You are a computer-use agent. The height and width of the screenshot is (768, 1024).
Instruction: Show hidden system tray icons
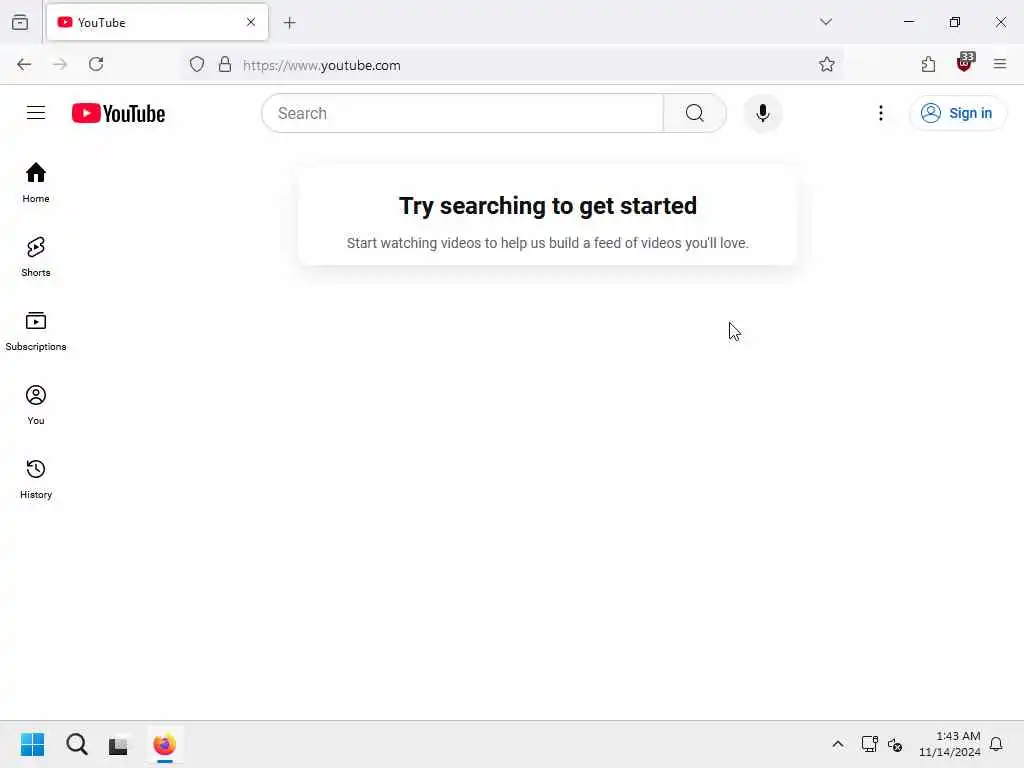point(837,744)
